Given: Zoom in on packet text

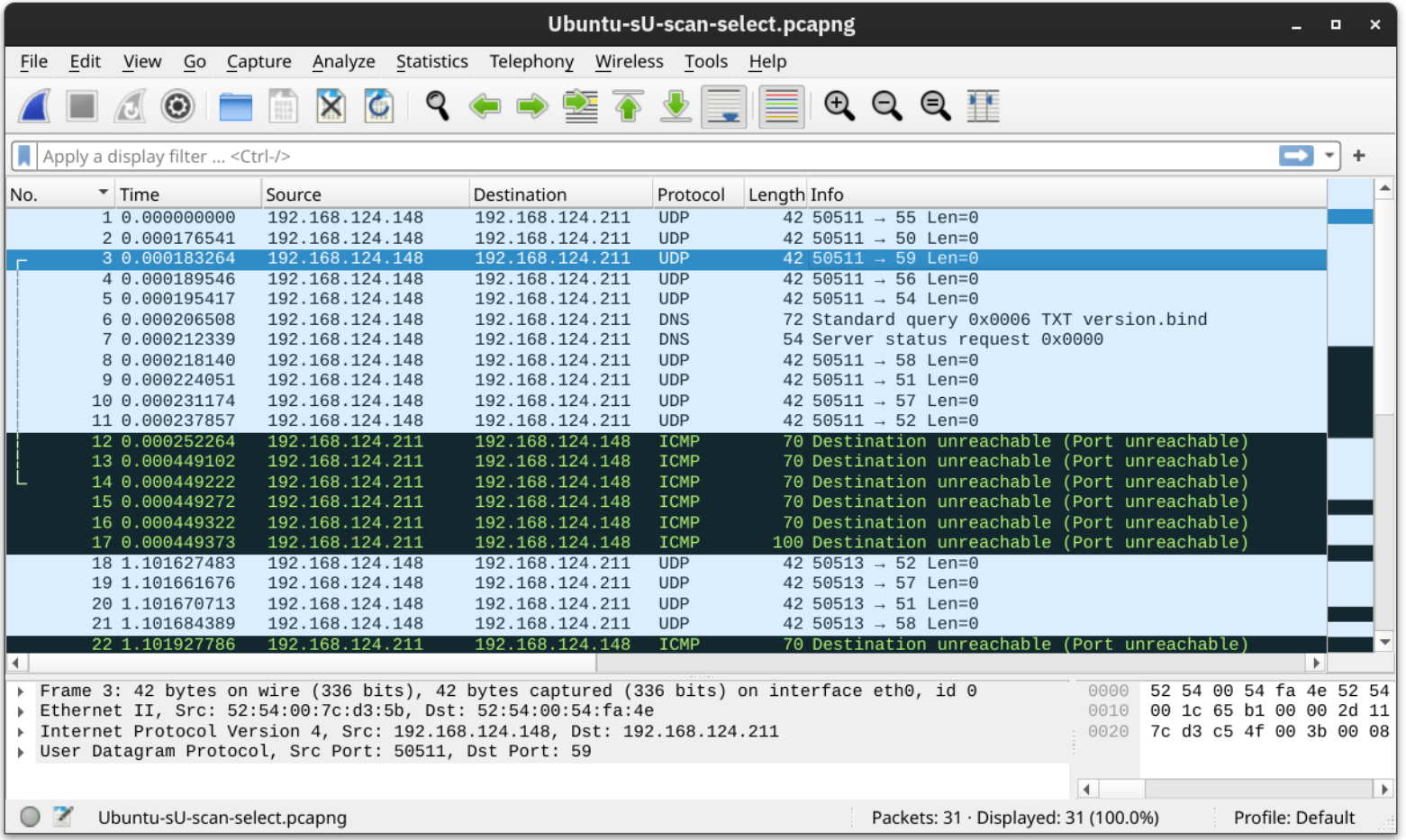Looking at the screenshot, I should tap(839, 106).
